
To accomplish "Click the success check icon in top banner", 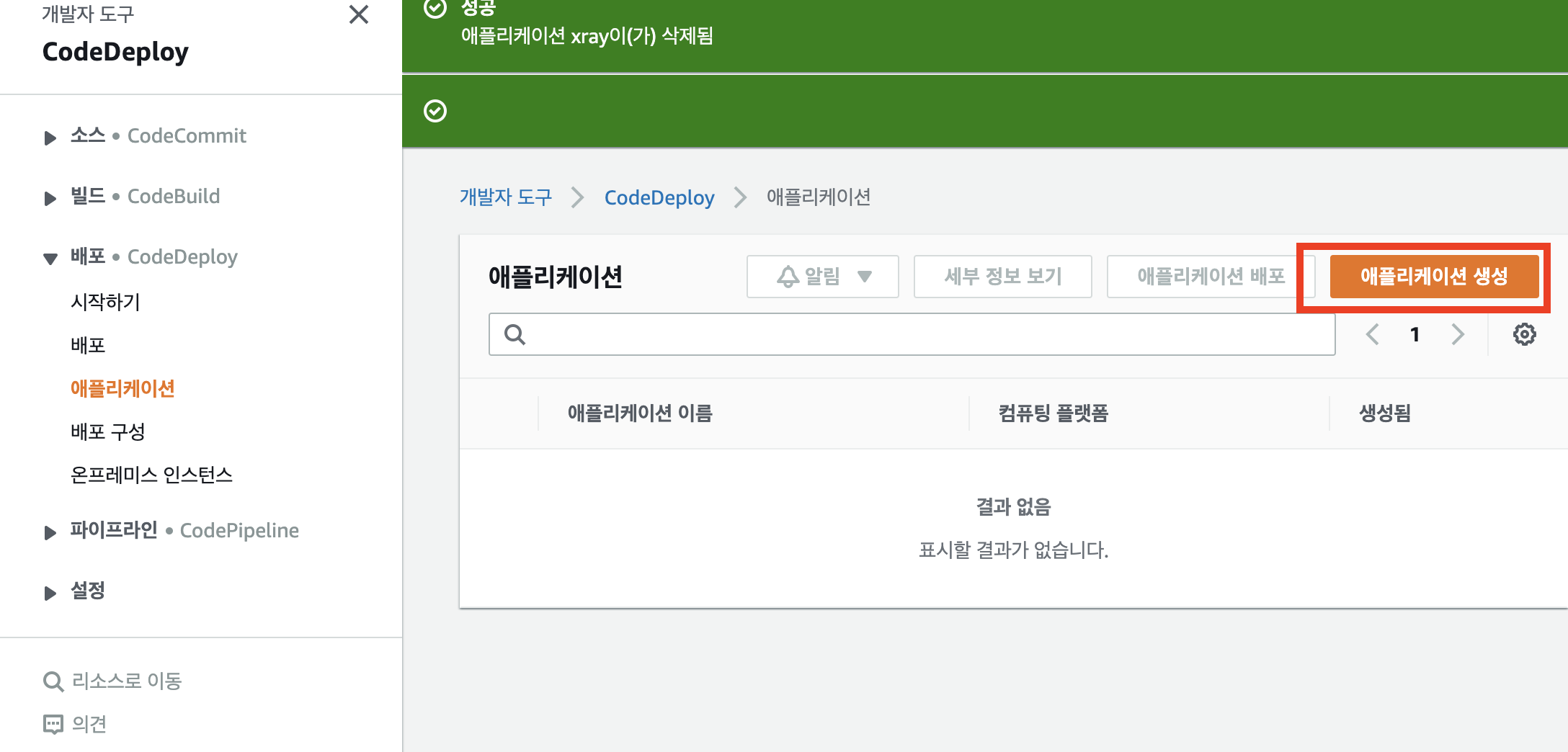I will [435, 8].
